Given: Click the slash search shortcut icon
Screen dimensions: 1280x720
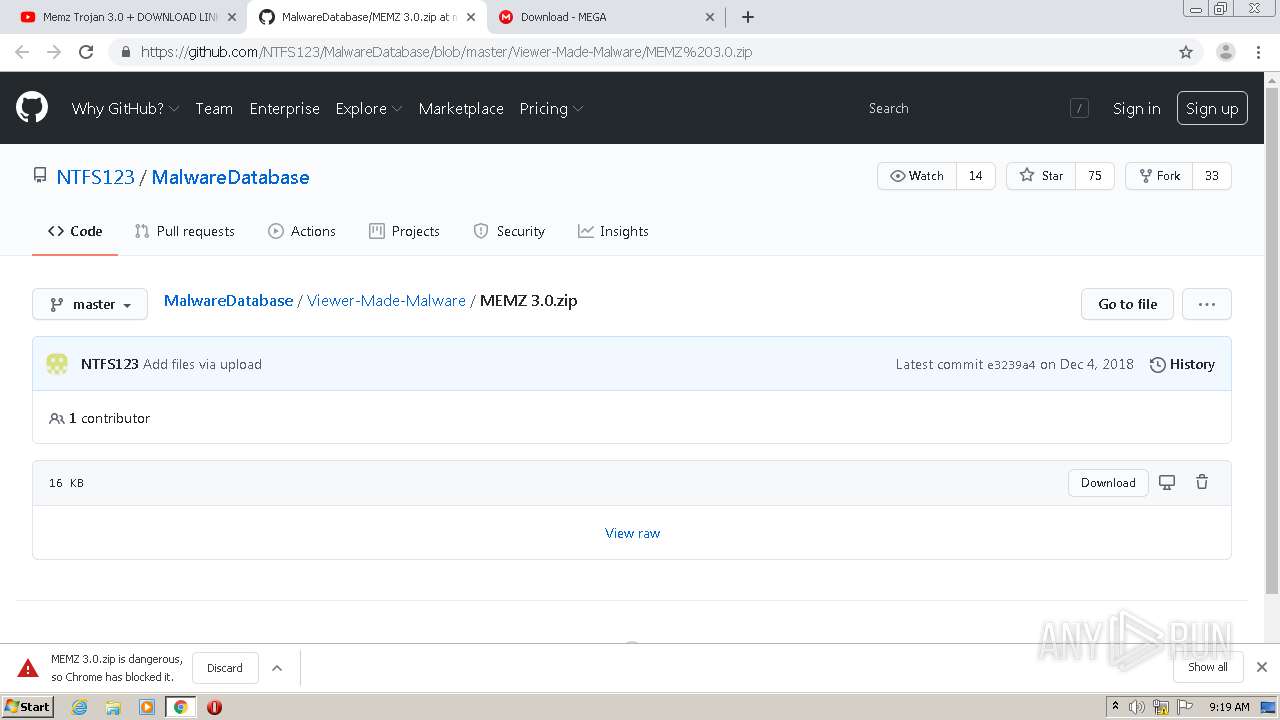Looking at the screenshot, I should pos(1079,108).
